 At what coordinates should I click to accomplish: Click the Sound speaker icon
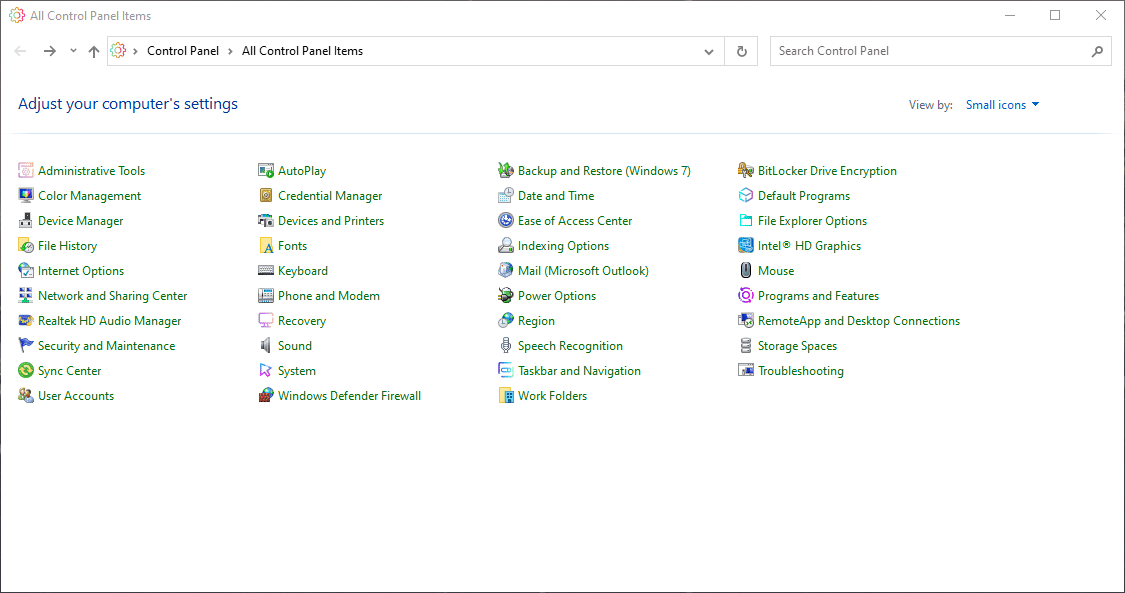tap(266, 346)
